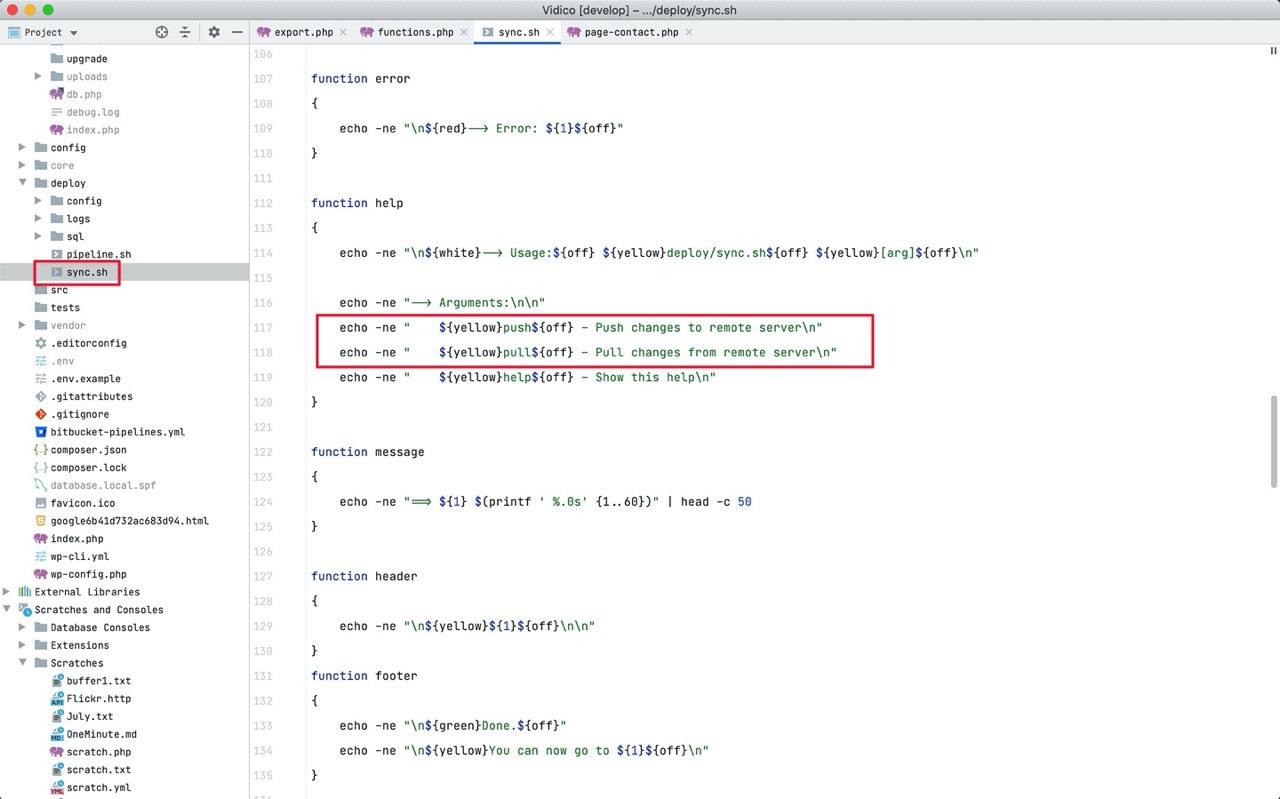This screenshot has width=1280, height=799.
Task: Select bitbucket-pipelines.yml file
Action: (x=117, y=432)
